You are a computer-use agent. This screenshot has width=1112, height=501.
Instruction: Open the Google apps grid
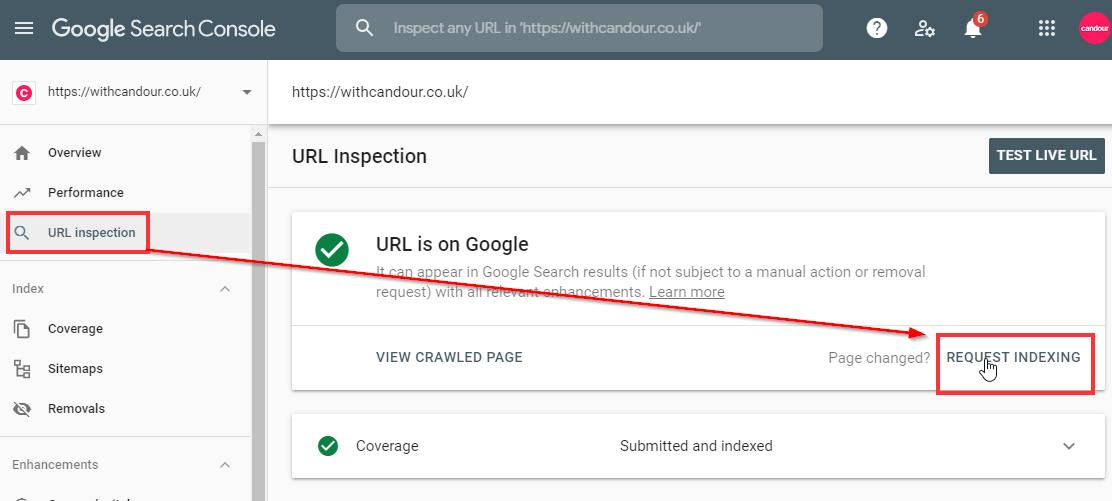pos(1047,28)
